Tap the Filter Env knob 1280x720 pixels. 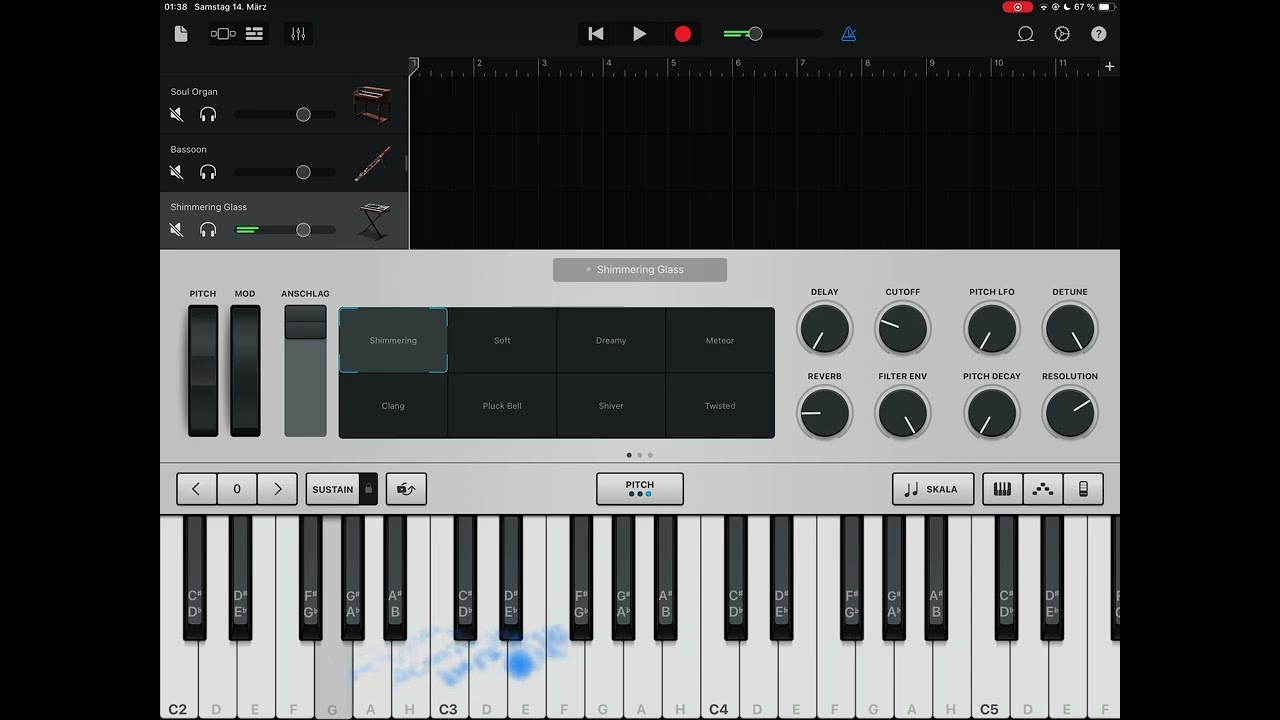click(x=903, y=412)
